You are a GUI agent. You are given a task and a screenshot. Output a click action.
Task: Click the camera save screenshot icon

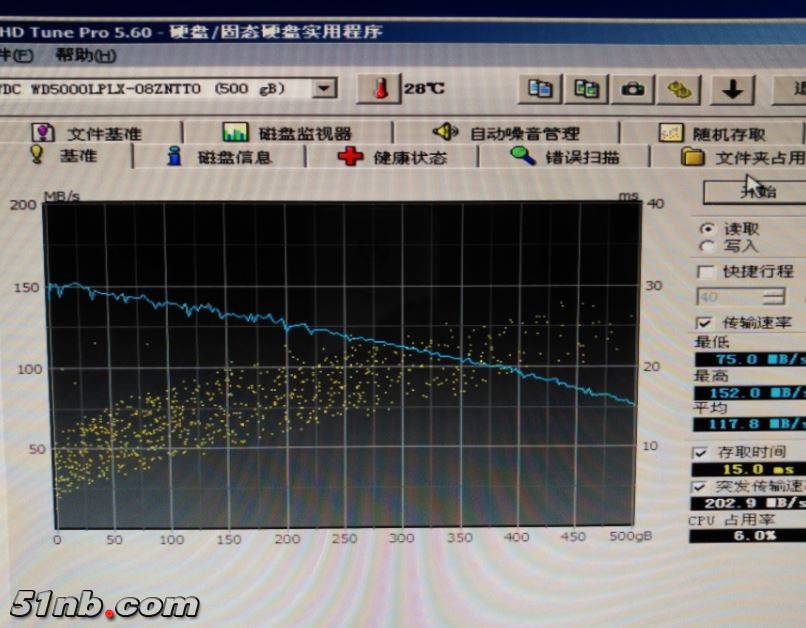coord(632,89)
